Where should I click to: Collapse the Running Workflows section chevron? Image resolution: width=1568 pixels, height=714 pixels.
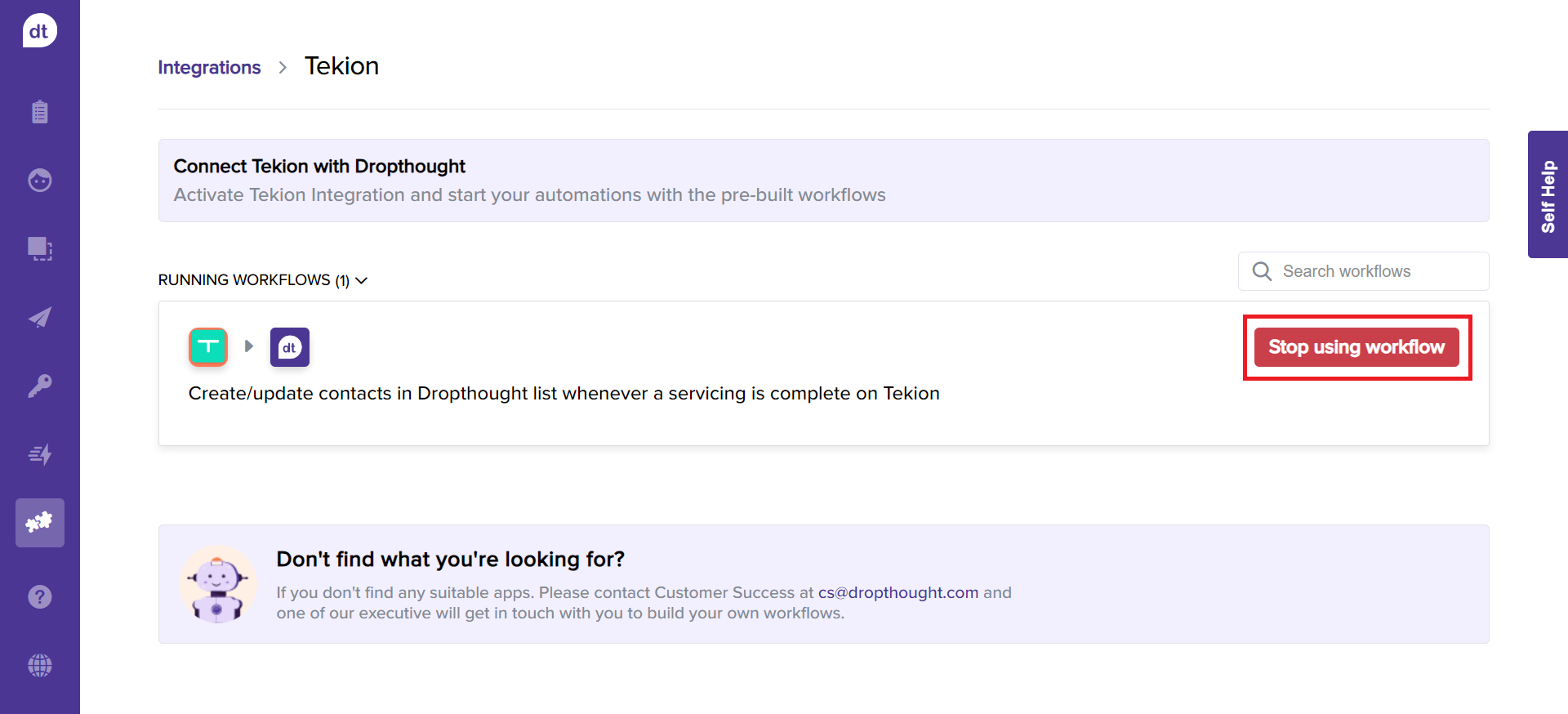click(x=362, y=280)
